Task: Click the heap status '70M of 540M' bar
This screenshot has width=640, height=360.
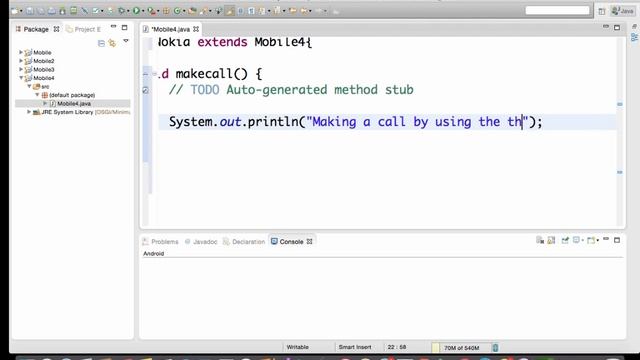Action: point(461,348)
